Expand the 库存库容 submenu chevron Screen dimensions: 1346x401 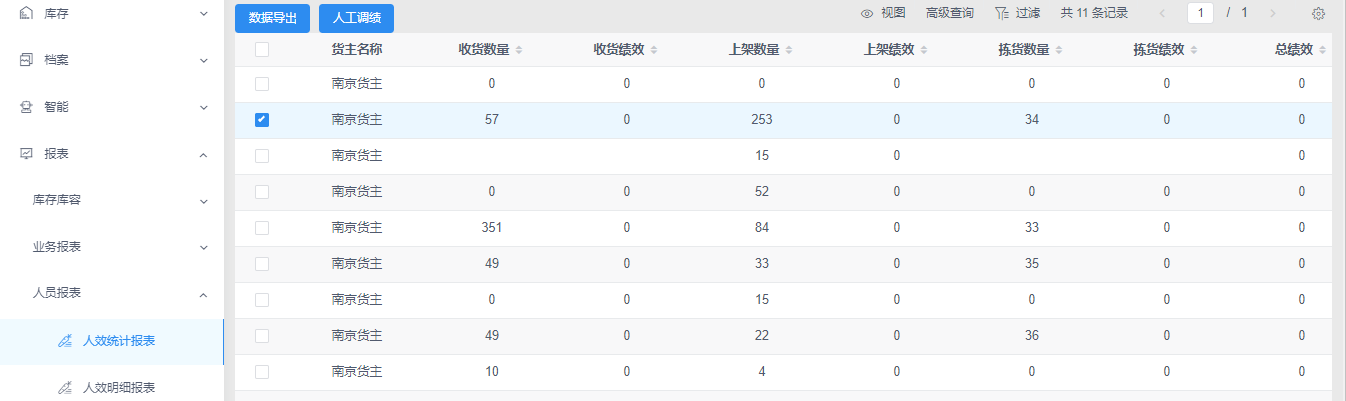204,201
